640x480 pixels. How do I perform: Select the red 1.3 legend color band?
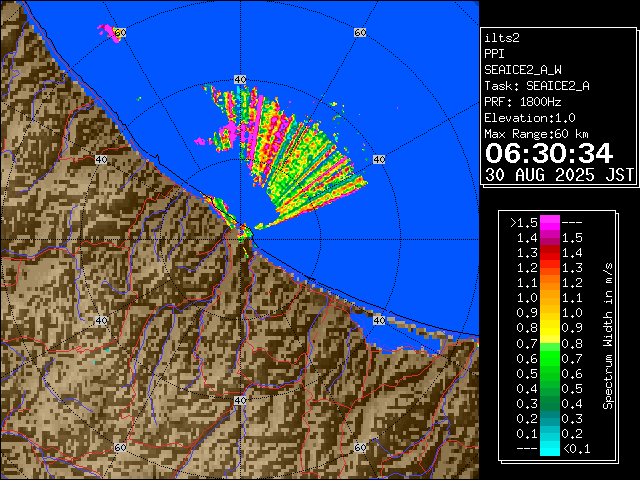pyautogui.click(x=549, y=252)
